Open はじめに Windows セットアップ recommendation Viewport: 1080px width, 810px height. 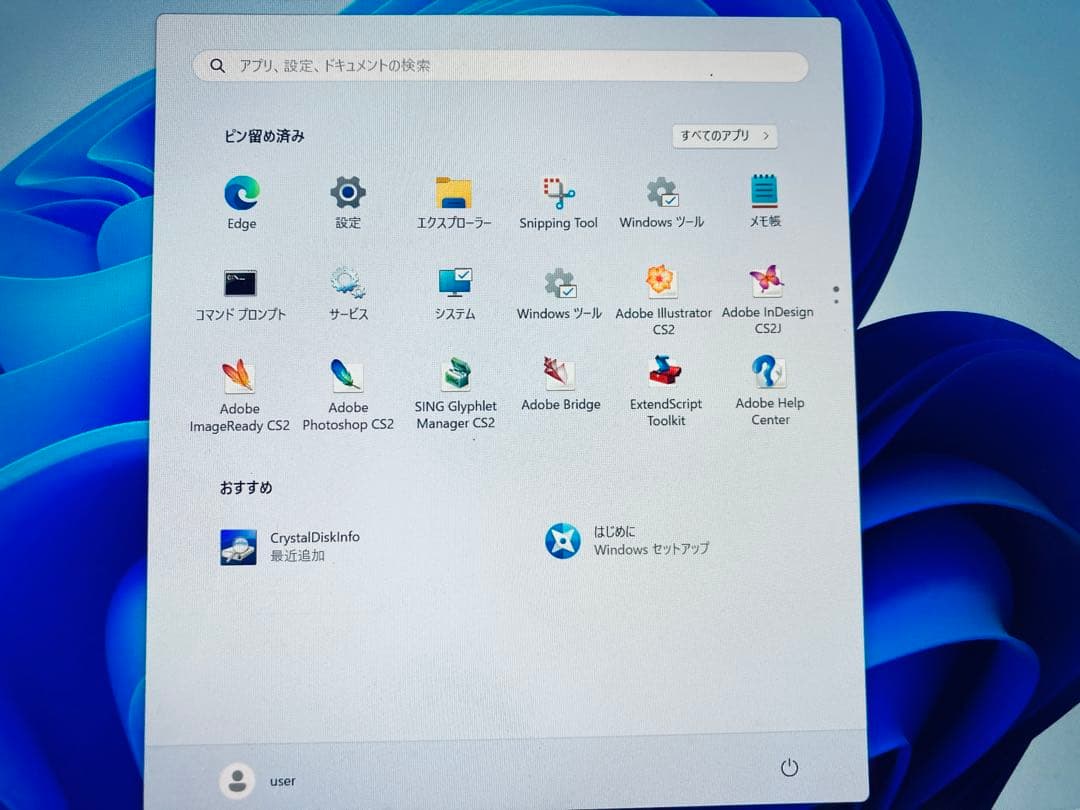tap(628, 541)
